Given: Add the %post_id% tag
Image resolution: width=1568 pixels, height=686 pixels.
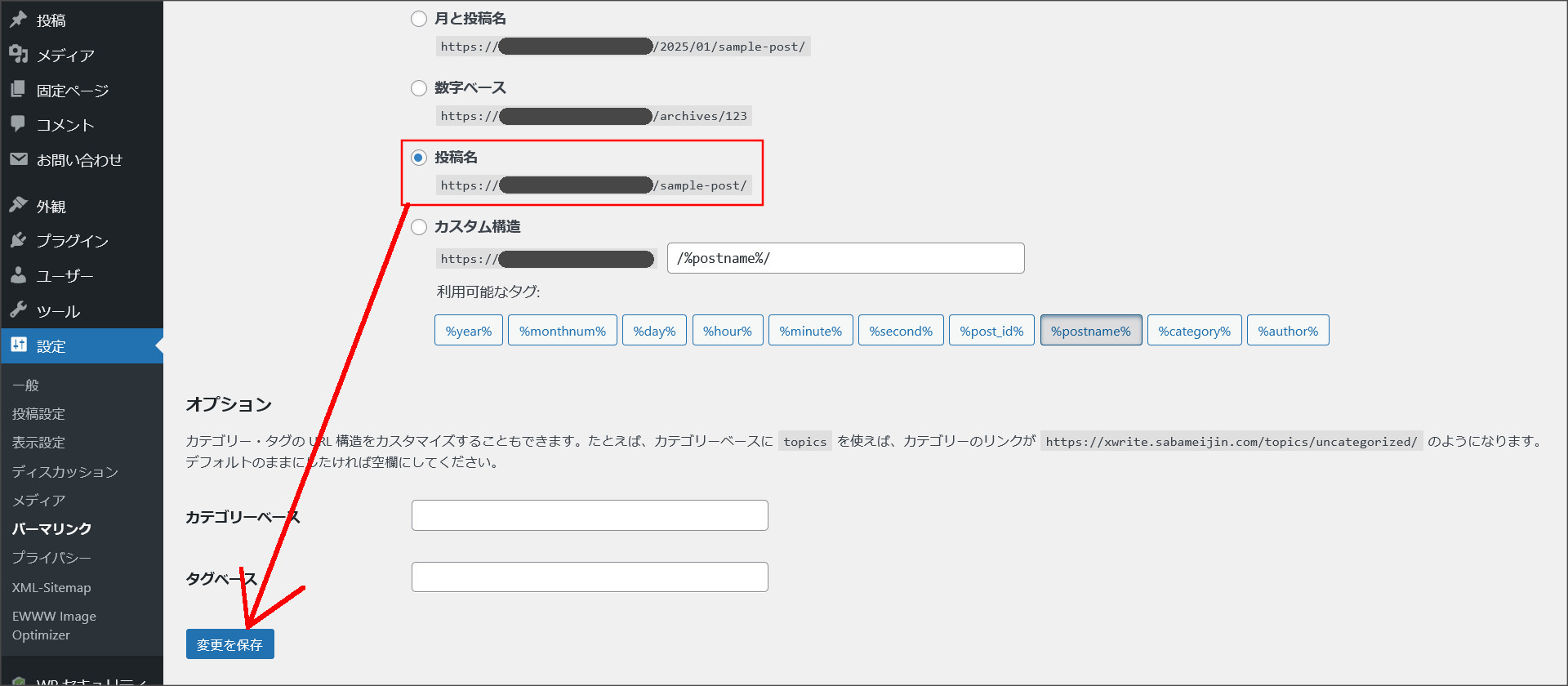Looking at the screenshot, I should pos(991,331).
